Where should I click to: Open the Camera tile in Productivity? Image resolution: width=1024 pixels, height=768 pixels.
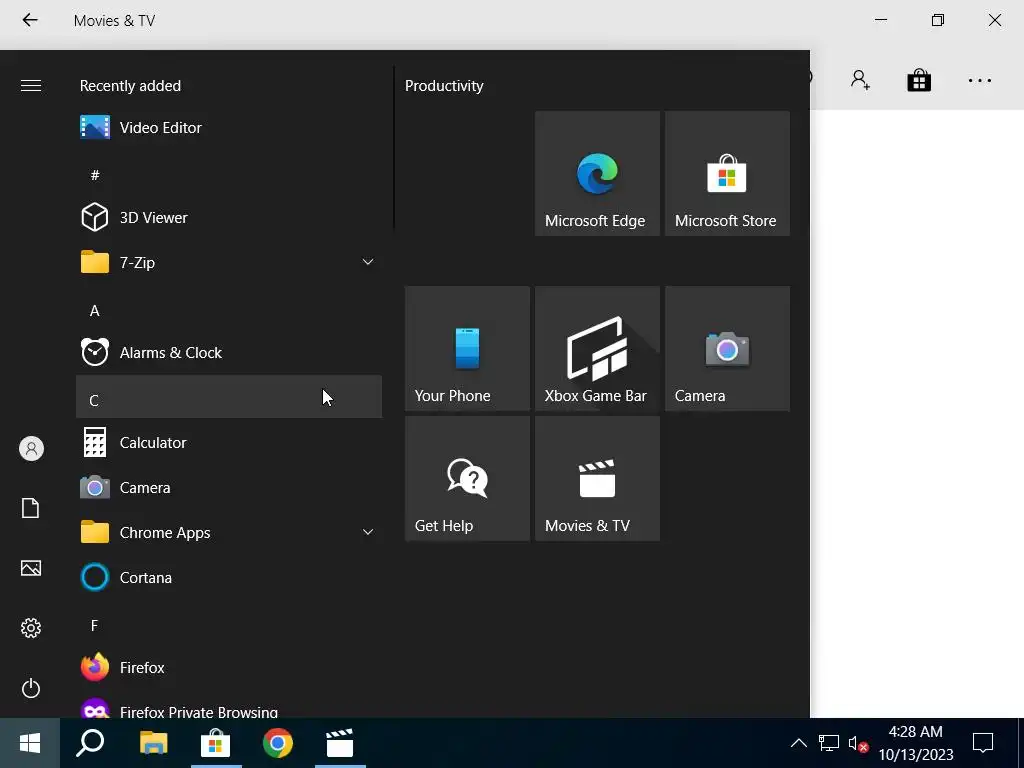[x=727, y=348]
